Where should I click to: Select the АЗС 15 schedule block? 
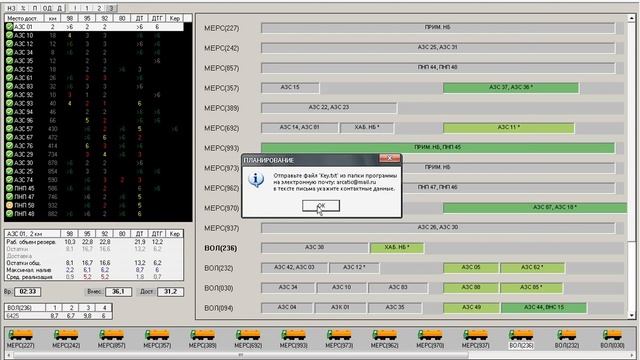290,88
